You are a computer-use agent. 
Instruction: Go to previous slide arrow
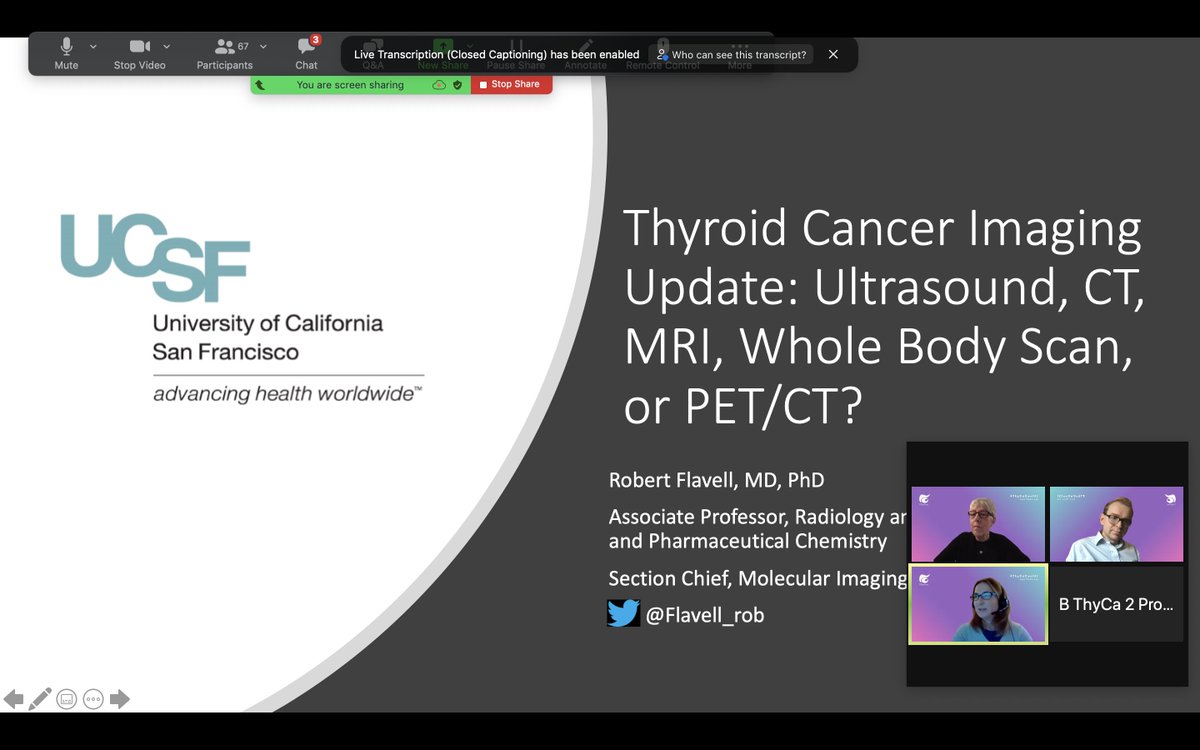[14, 699]
